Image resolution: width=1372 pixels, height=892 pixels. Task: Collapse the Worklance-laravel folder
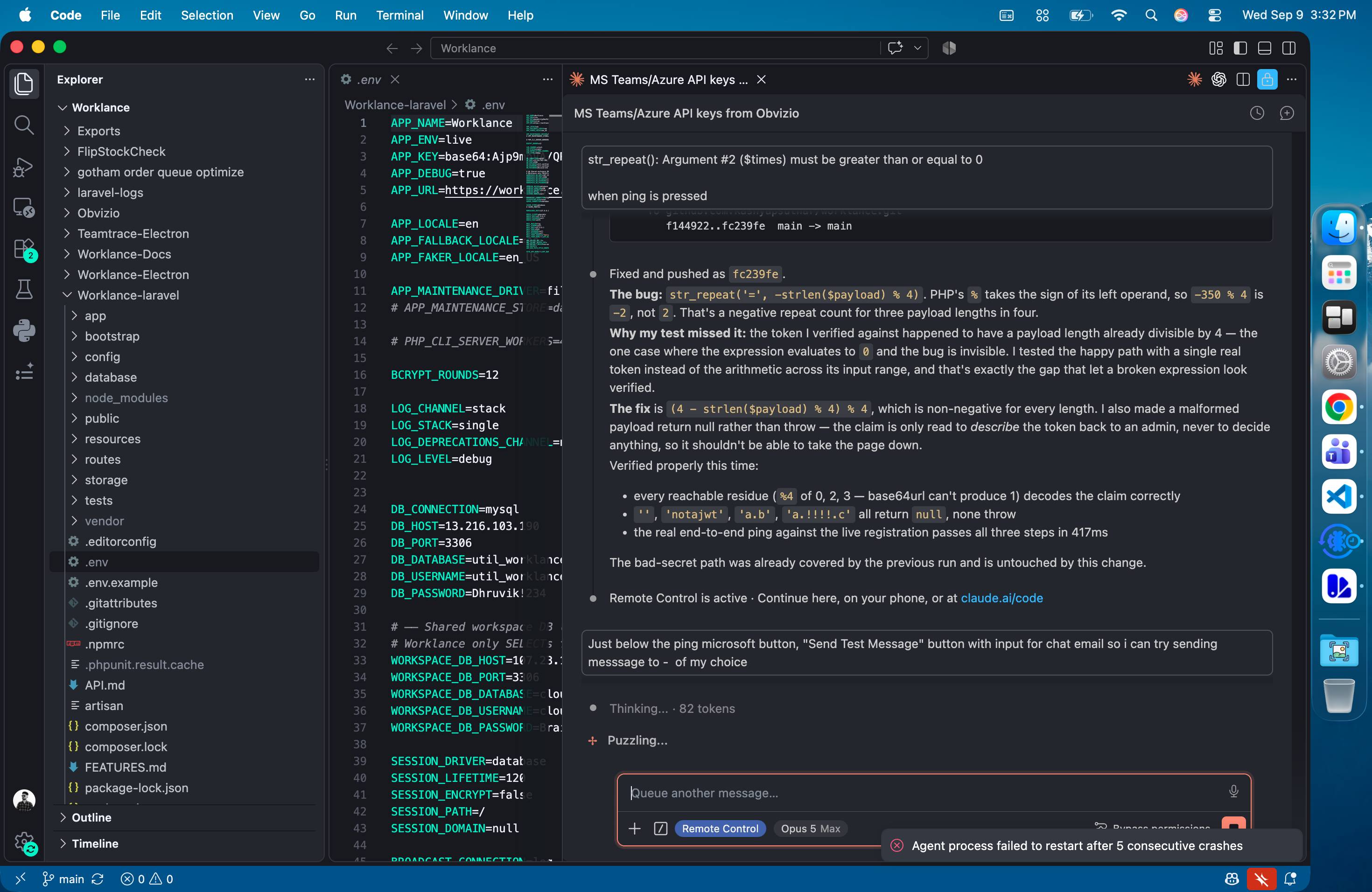coord(128,295)
